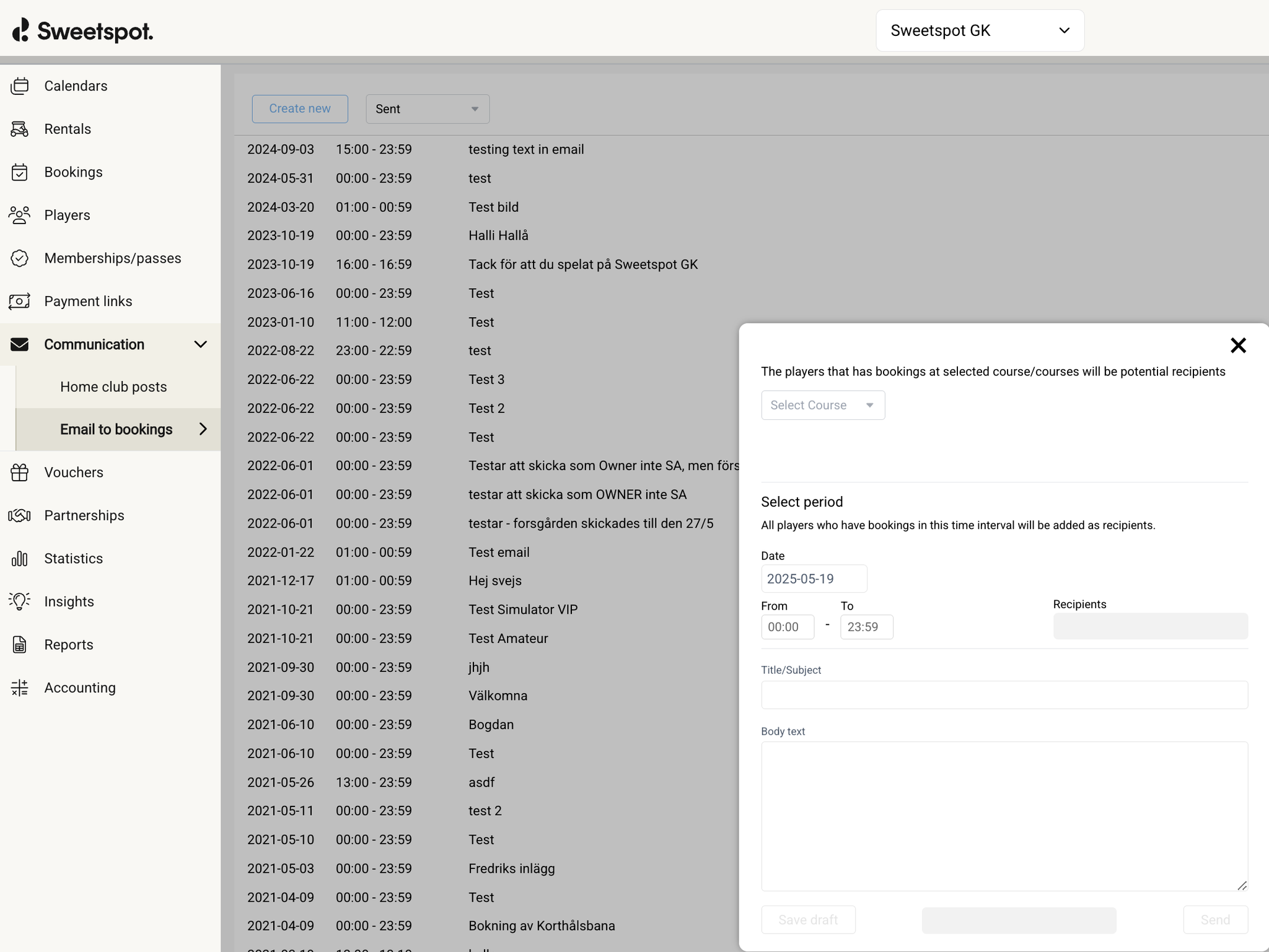Click the Bookings calendar icon

(x=19, y=172)
